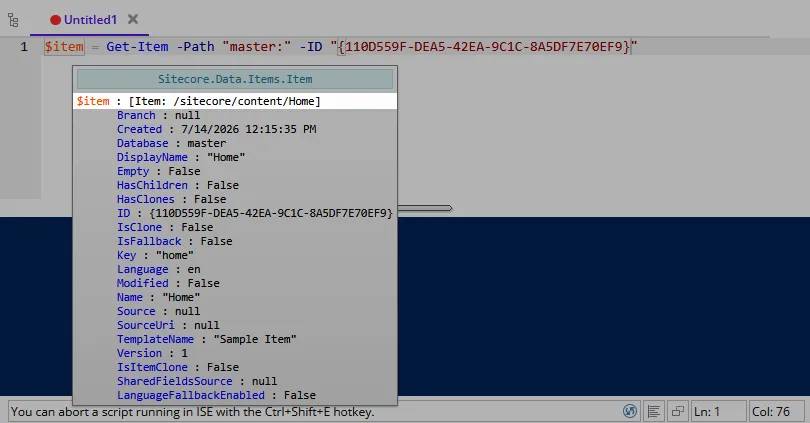Click the Name : "Home" property
The height and width of the screenshot is (423, 810).
158,297
